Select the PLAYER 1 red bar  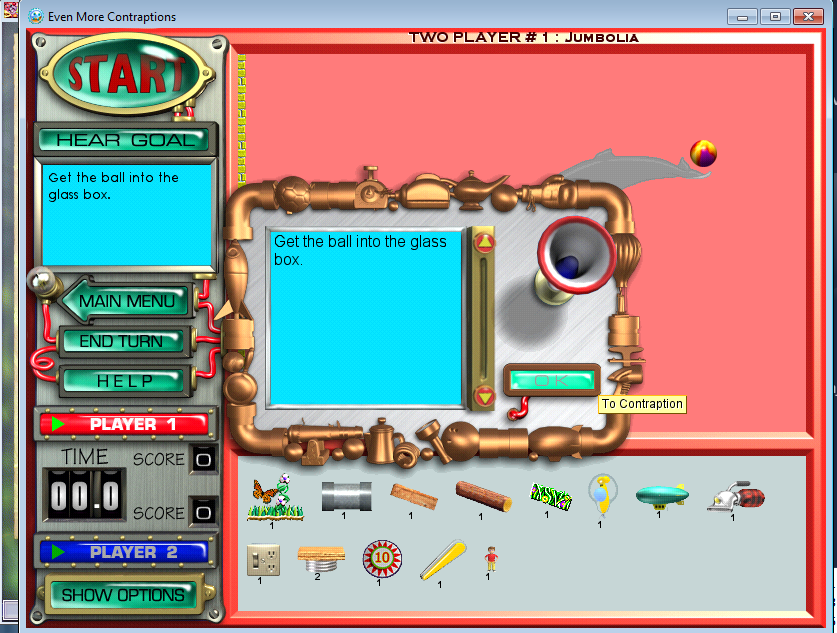tap(123, 424)
